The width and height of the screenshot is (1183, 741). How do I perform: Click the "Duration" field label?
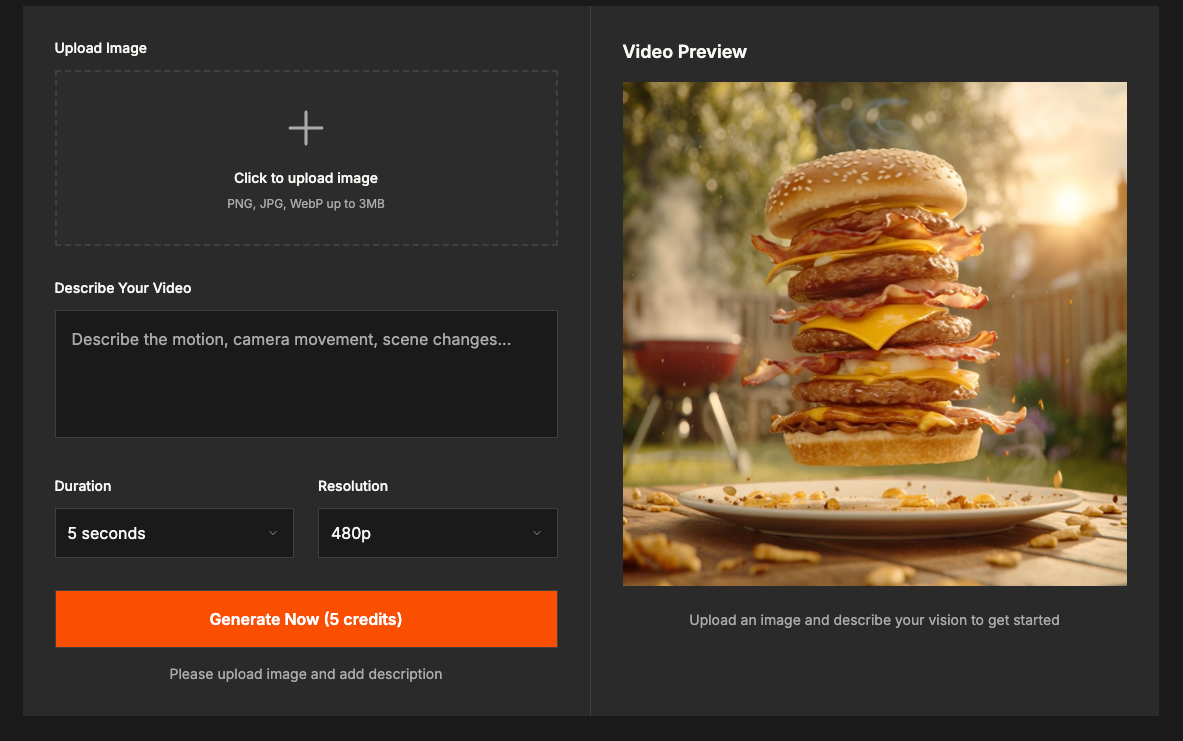(x=83, y=486)
